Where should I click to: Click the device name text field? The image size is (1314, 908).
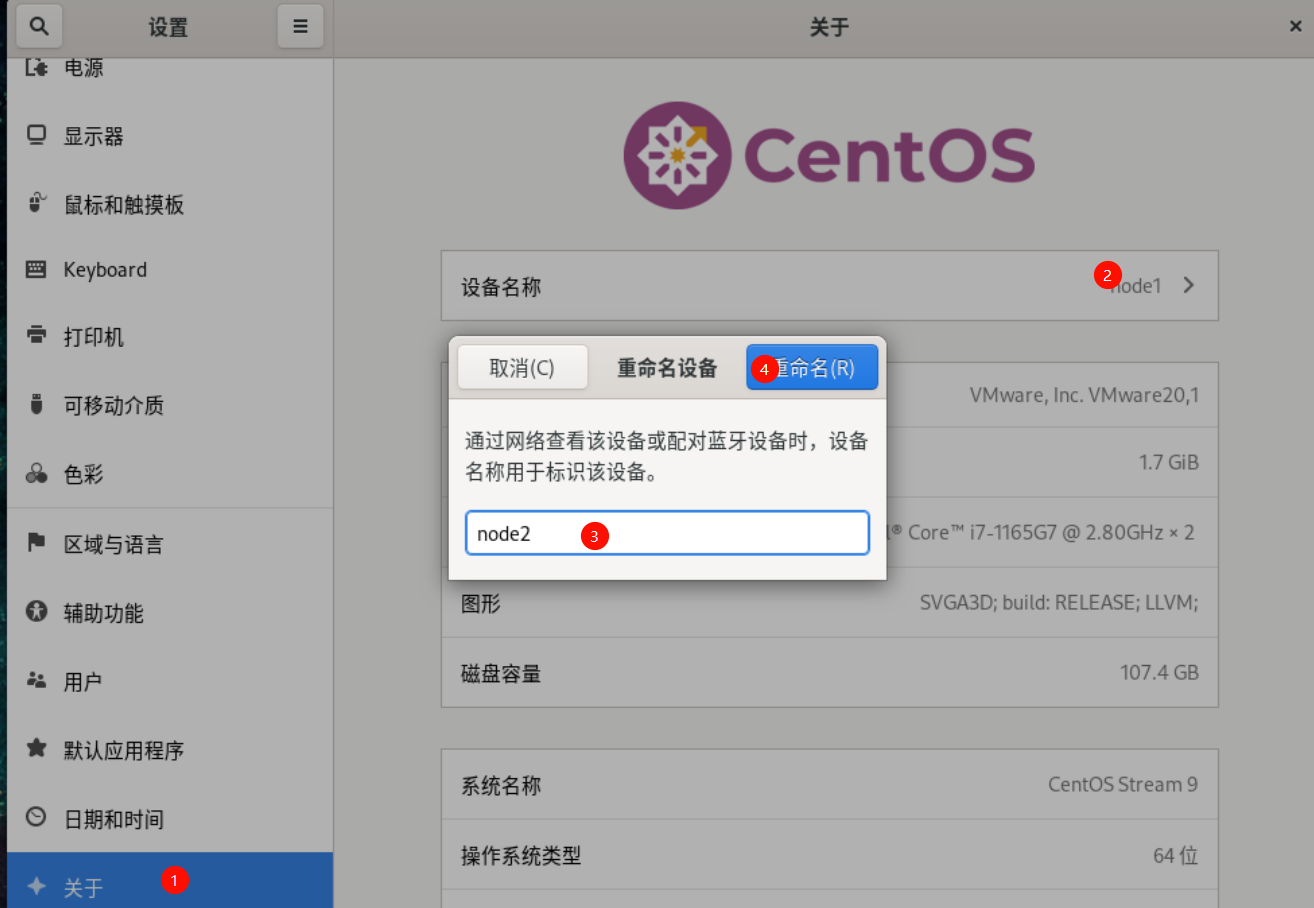coord(667,533)
